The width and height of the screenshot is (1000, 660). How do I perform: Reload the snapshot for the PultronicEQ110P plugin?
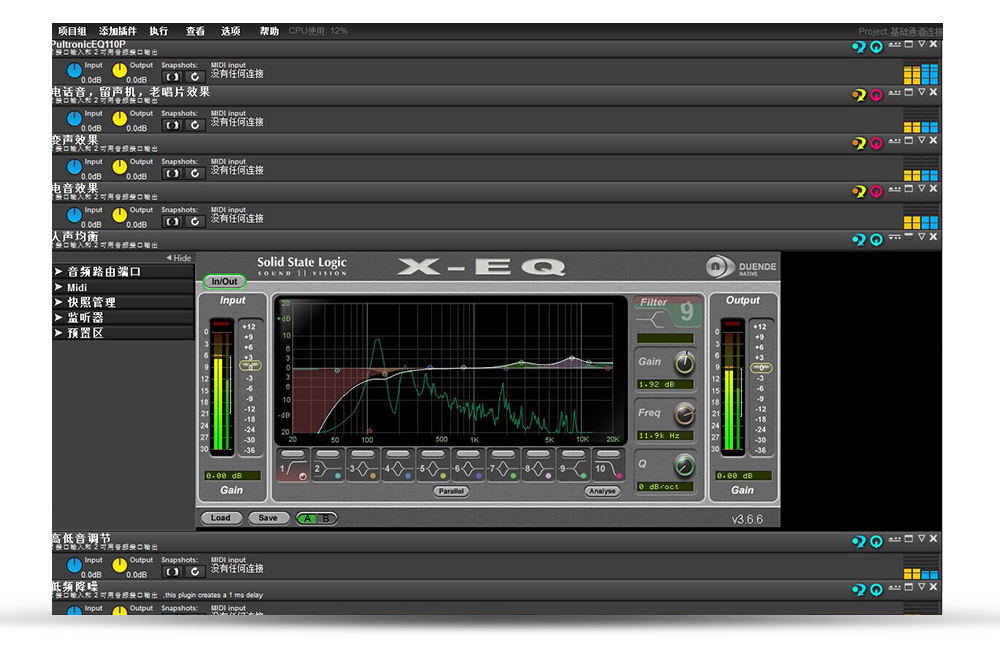[x=195, y=77]
